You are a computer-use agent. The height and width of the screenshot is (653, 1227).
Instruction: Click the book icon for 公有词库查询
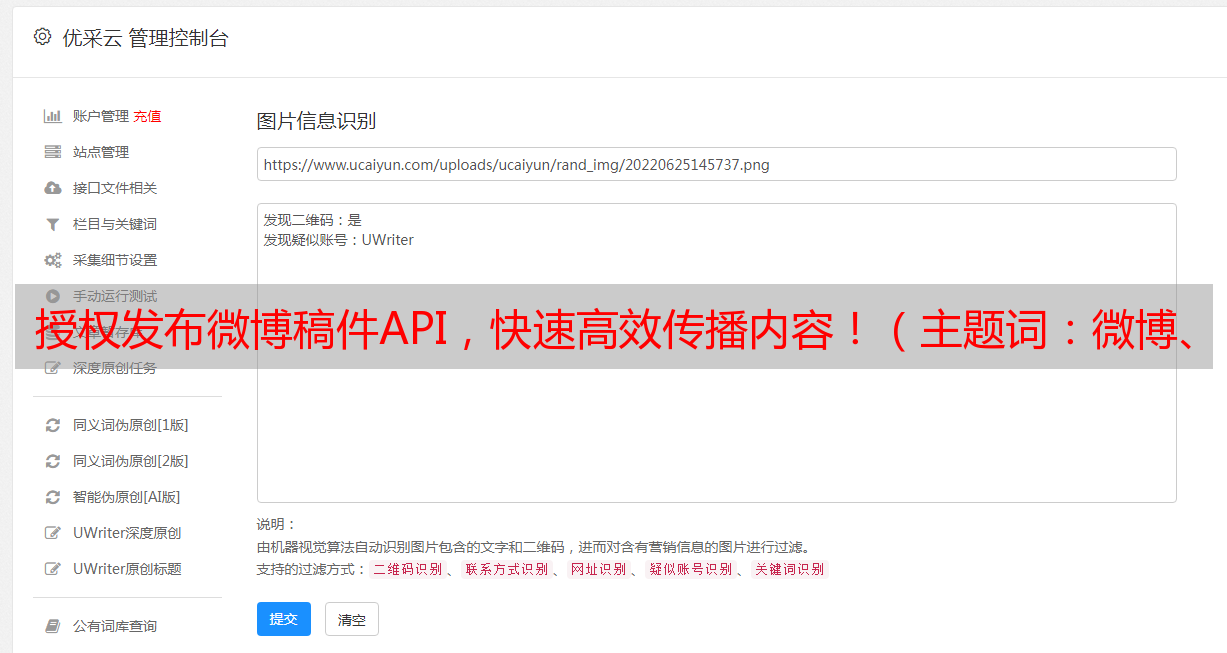pos(53,626)
